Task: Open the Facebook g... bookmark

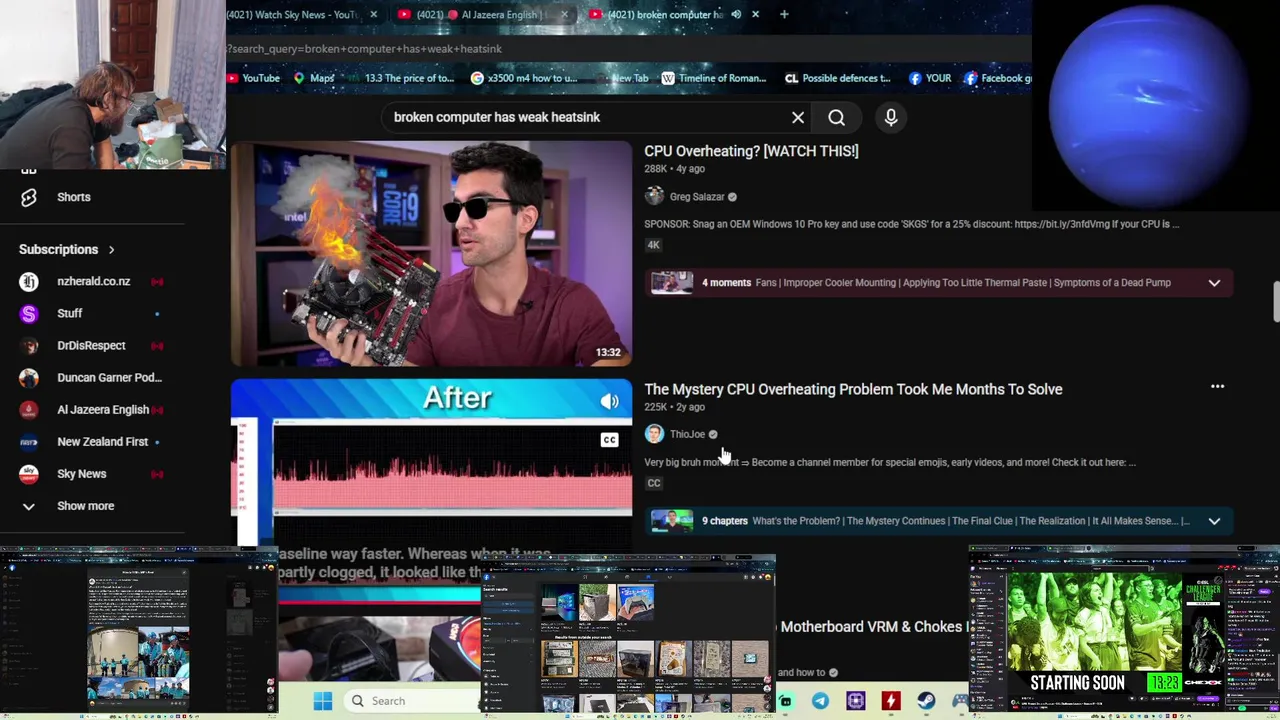Action: tap(997, 78)
